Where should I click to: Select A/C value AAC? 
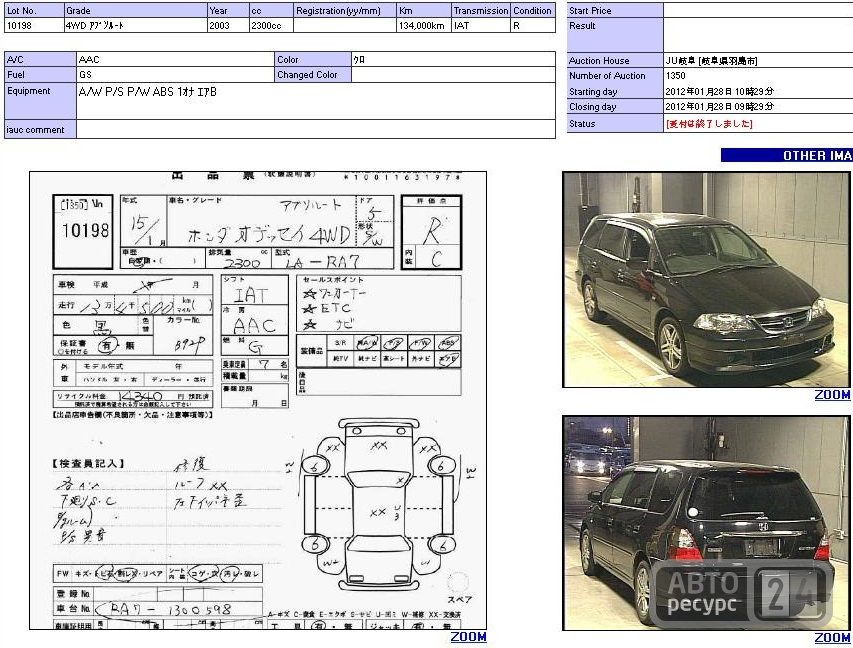point(89,59)
